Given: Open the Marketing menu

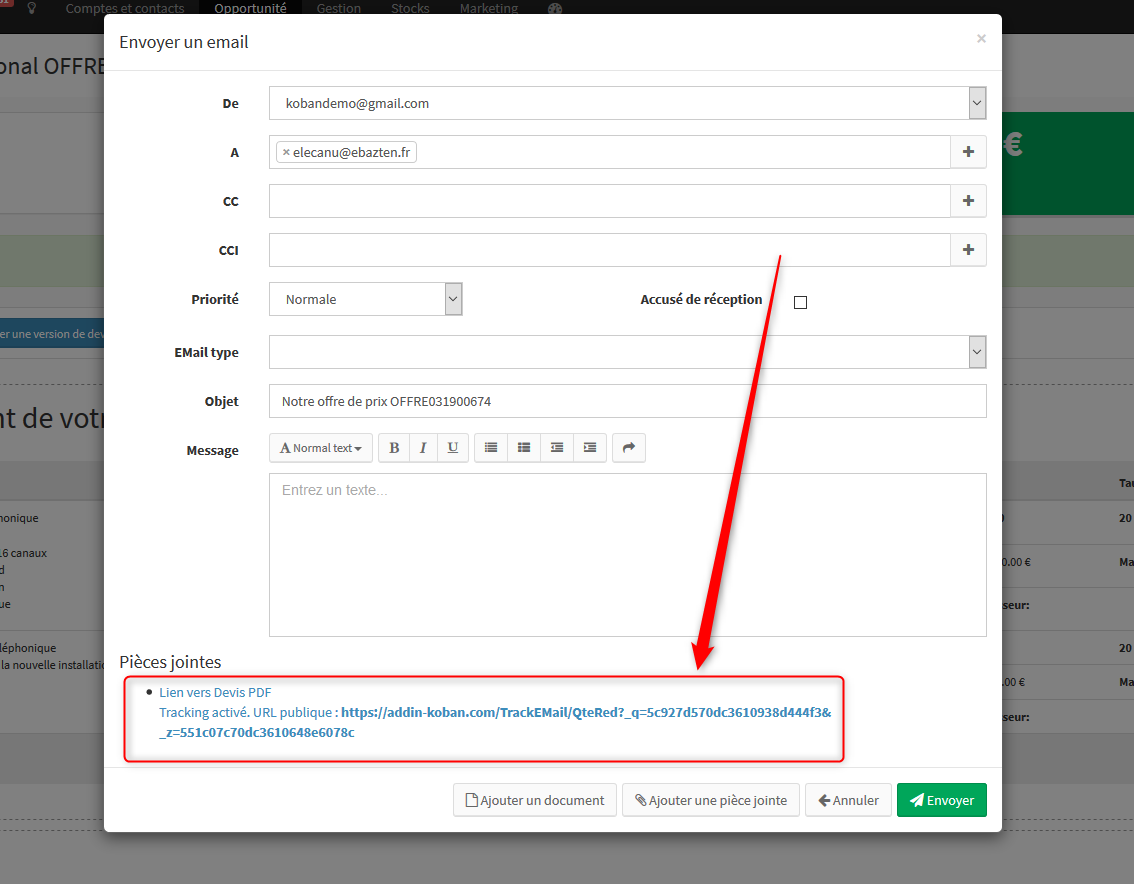Looking at the screenshot, I should 489,9.
